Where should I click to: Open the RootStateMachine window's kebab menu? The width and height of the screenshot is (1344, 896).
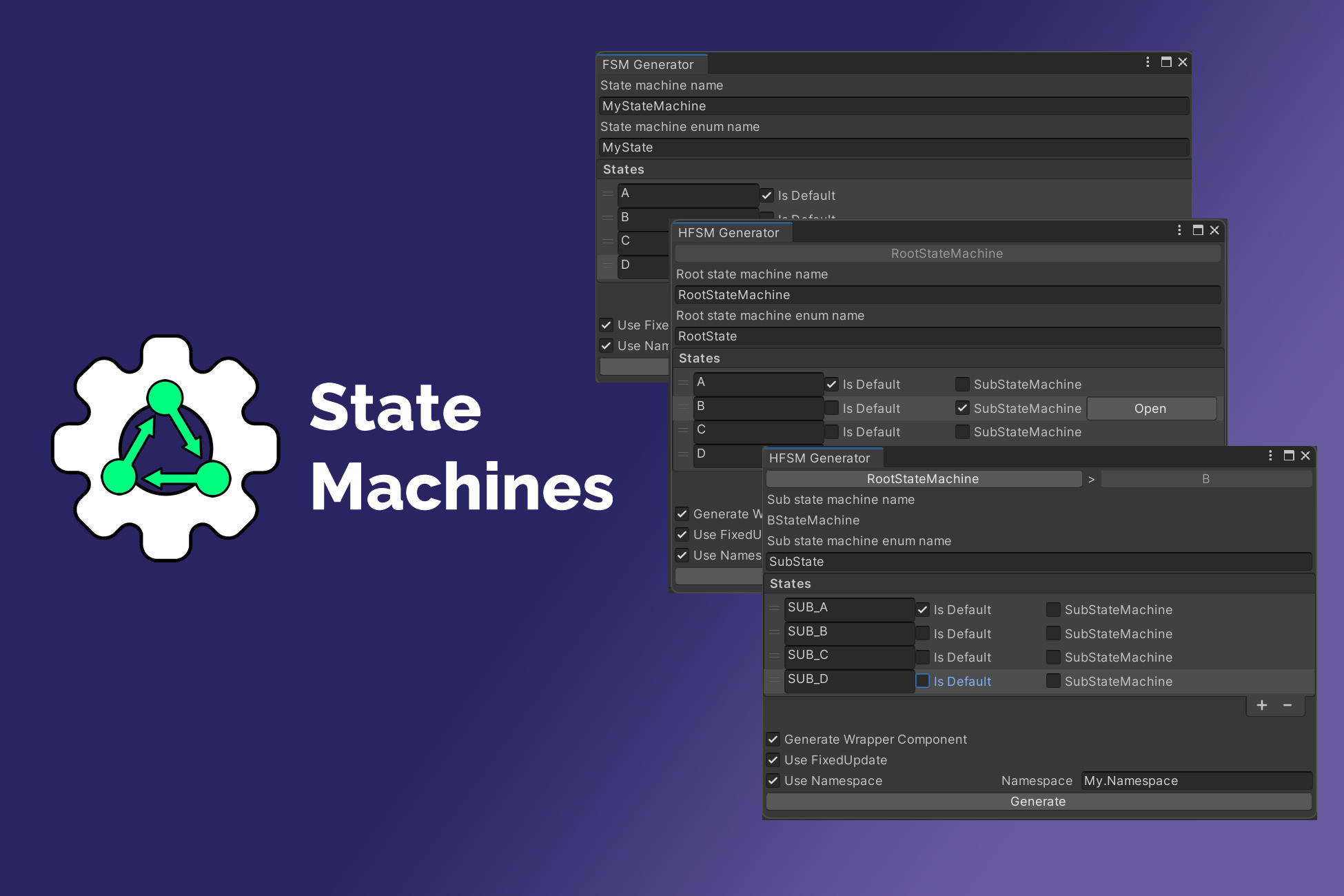coord(1179,230)
